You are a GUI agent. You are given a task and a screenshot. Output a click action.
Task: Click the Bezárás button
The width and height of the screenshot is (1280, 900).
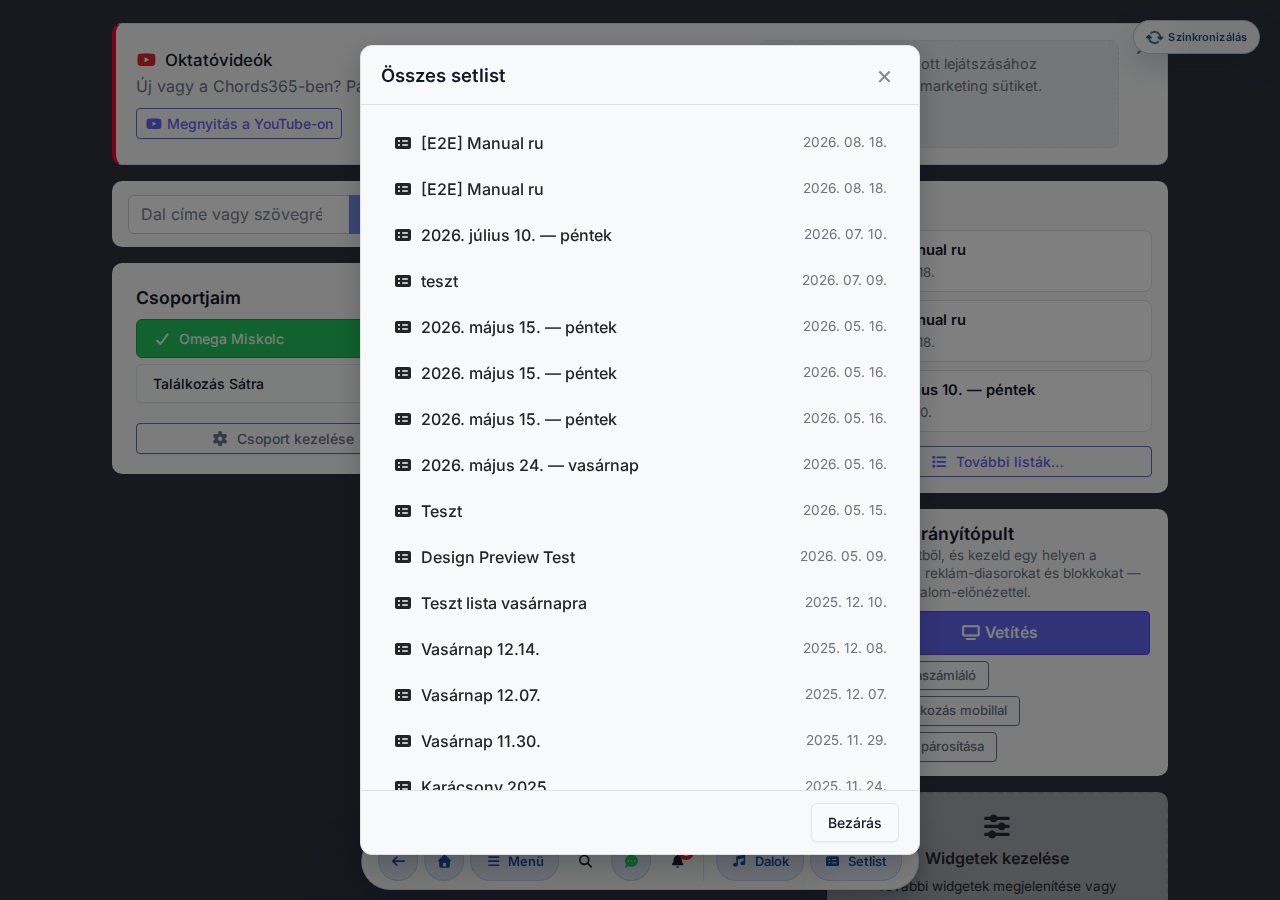coord(855,823)
